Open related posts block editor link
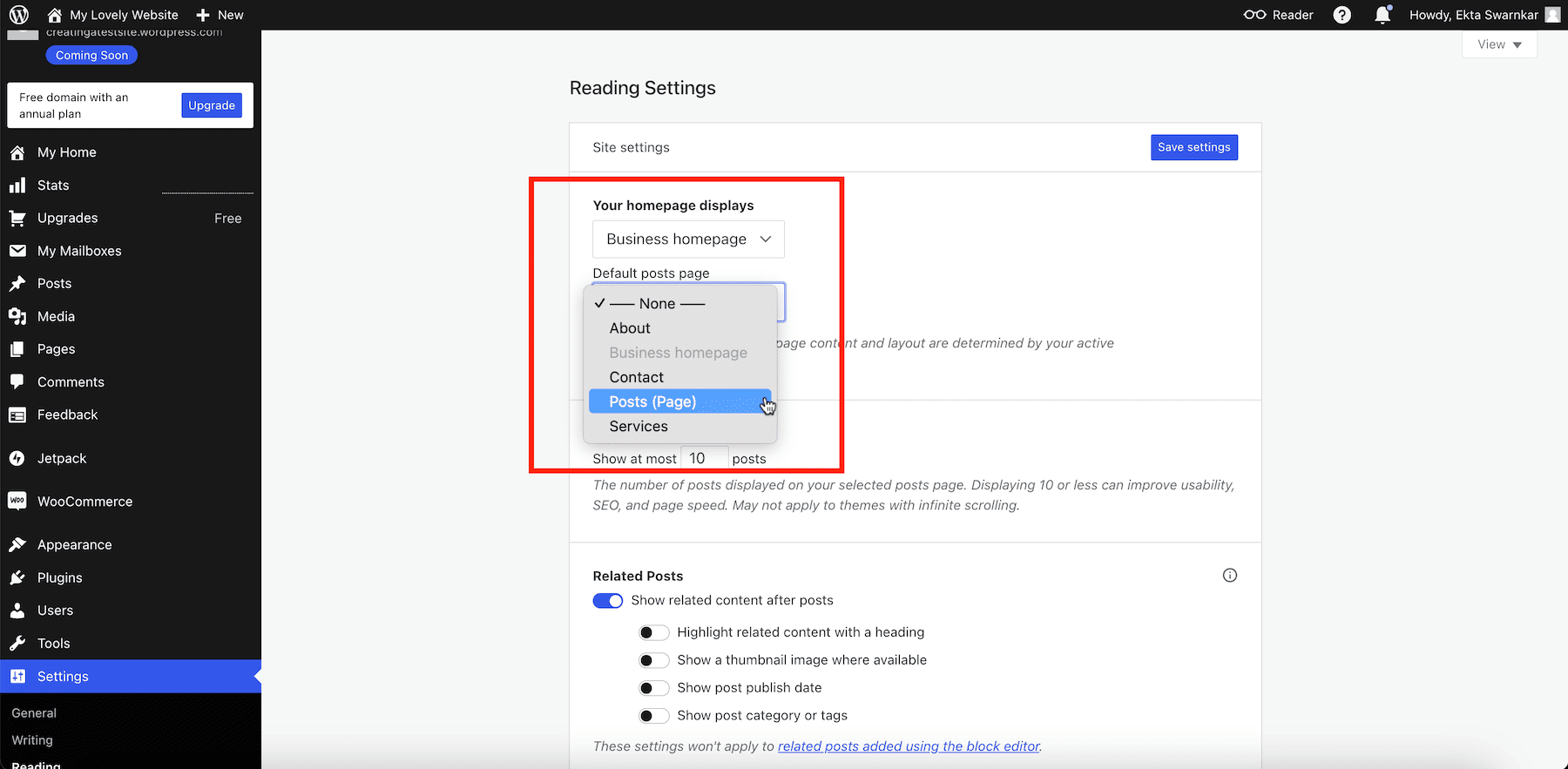Viewport: 1568px width, 769px height. (x=909, y=746)
